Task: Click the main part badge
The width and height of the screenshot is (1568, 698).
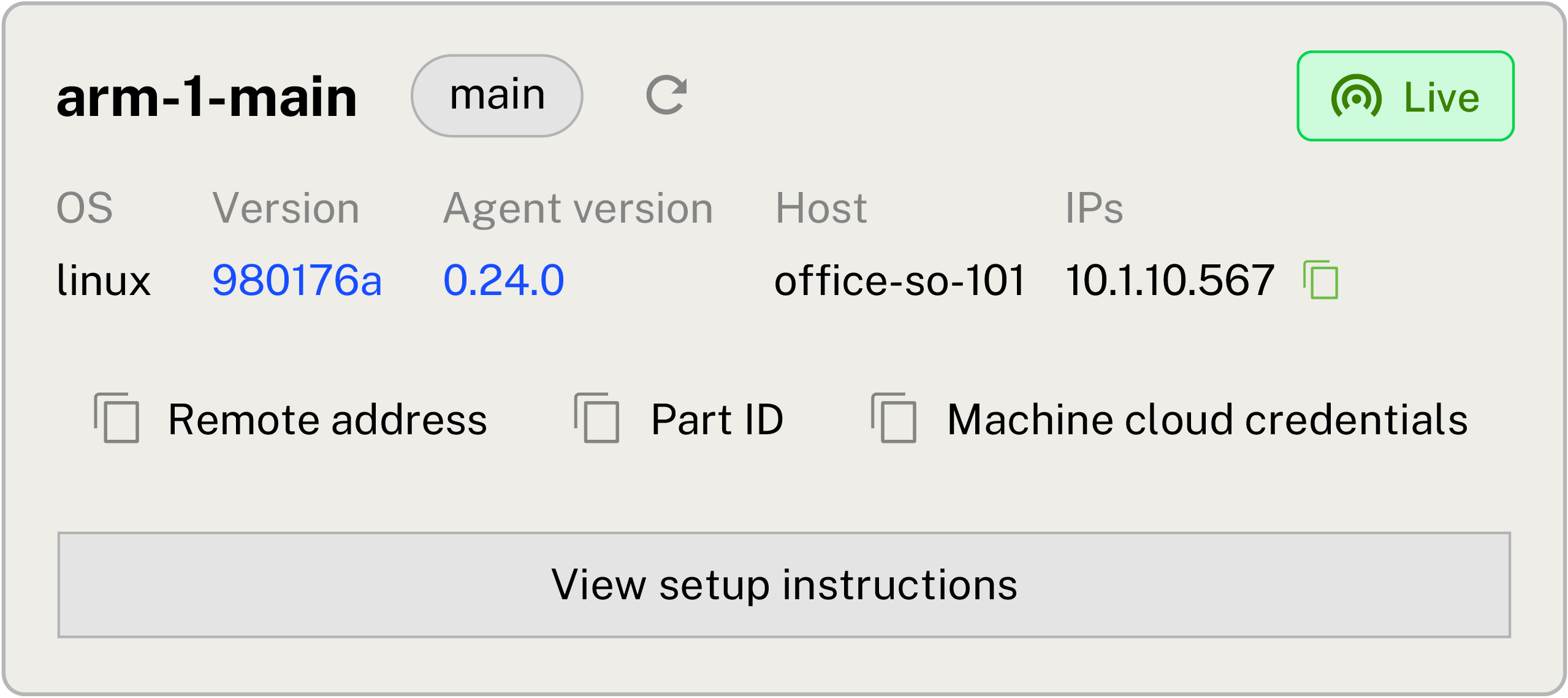Action: point(497,96)
